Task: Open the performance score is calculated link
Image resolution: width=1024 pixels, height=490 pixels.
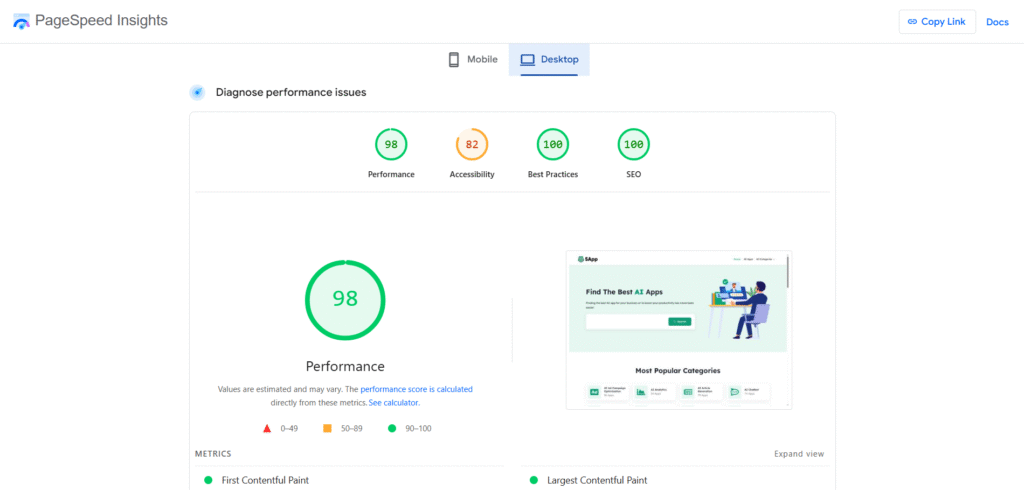Action: (416, 389)
